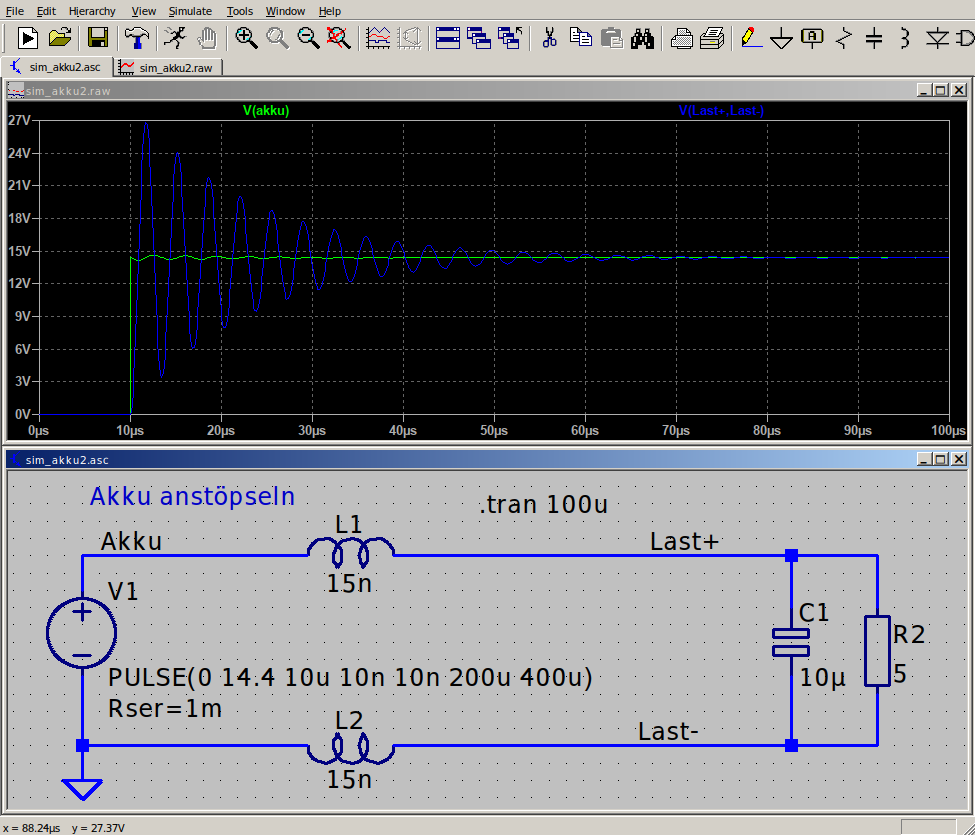Click the Autorange waveform chart icon

[x=378, y=38]
